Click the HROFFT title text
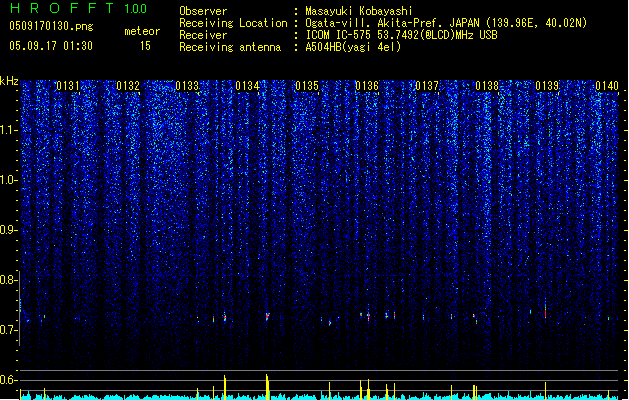Image resolution: width=629 pixels, height=400 pixels. [61, 8]
